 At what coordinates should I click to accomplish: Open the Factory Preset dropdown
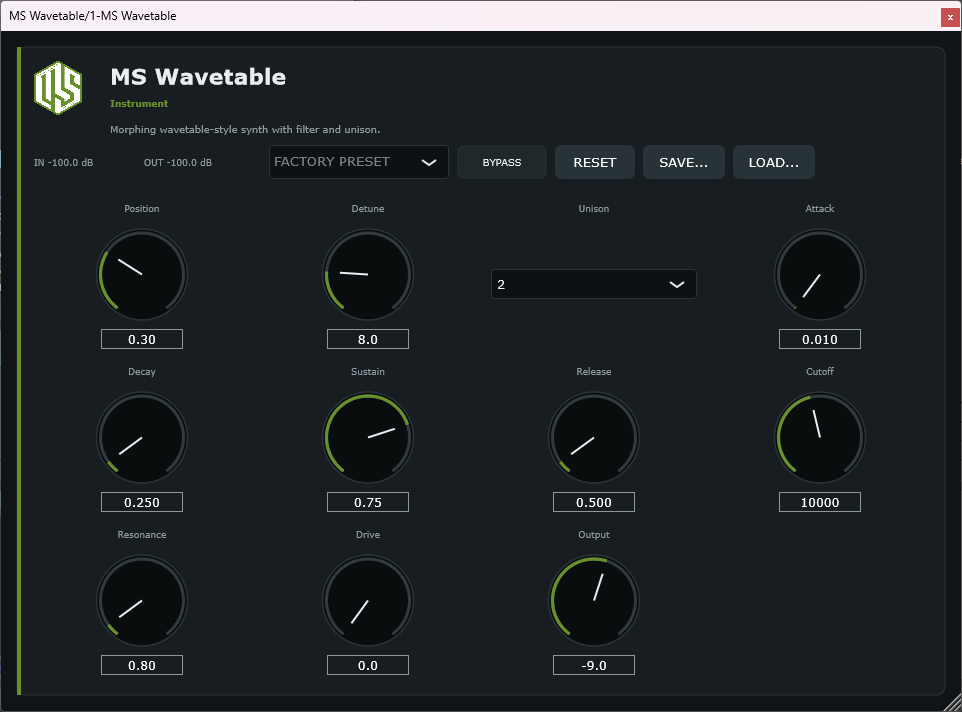(358, 162)
